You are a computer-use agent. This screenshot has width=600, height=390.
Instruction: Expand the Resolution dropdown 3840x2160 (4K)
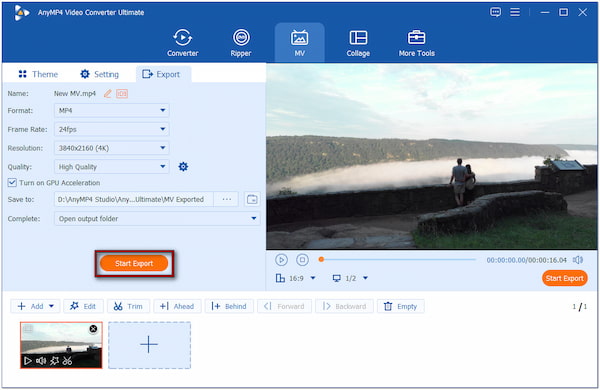[111, 148]
